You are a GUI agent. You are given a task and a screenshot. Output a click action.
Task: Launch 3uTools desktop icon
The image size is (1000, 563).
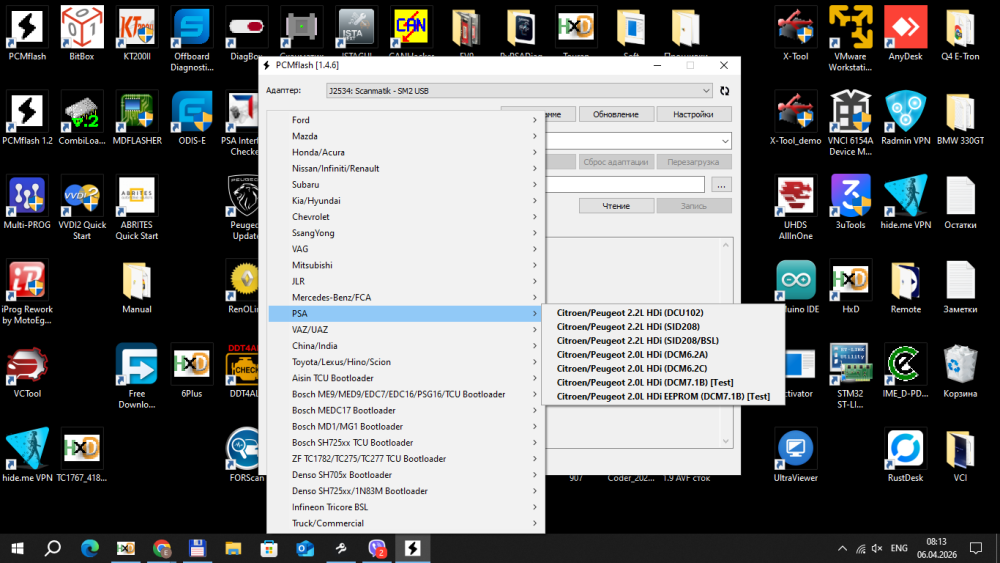(x=850, y=202)
